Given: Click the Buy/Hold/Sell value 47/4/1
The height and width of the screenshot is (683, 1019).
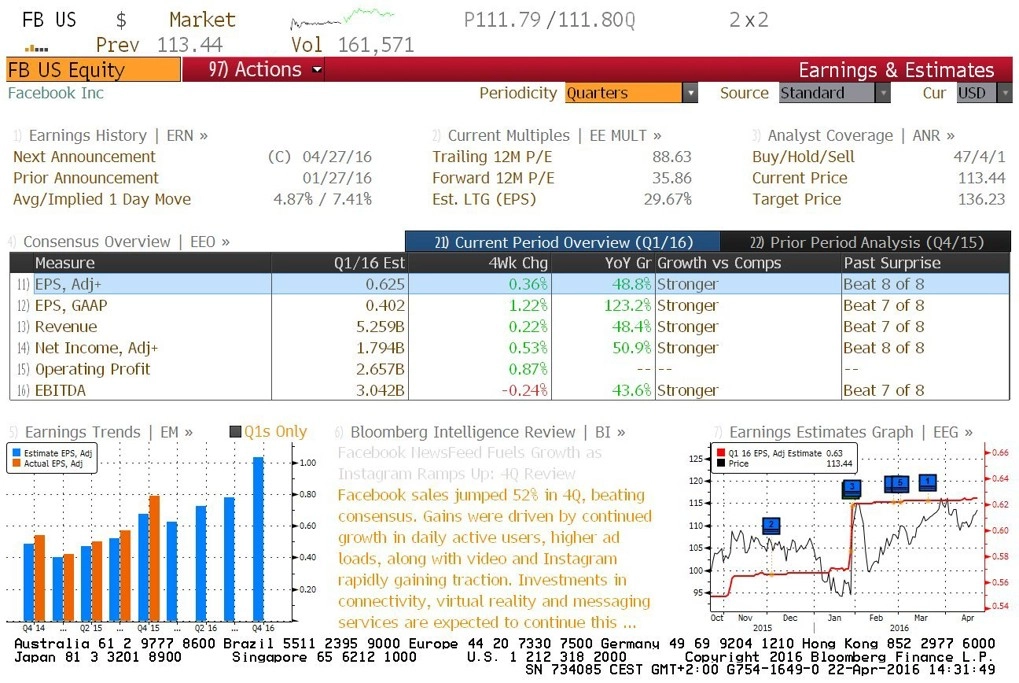Looking at the screenshot, I should tap(979, 157).
